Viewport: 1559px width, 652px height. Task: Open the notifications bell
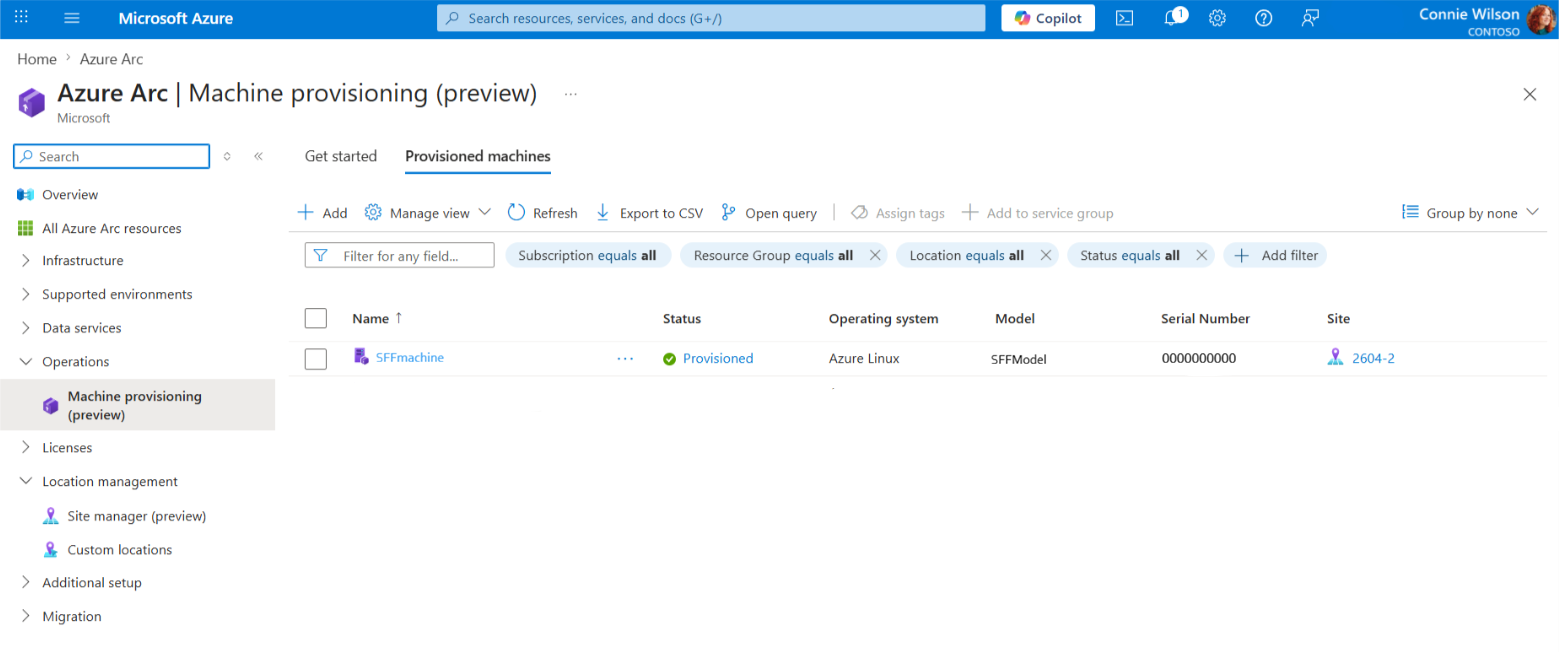click(x=1172, y=18)
